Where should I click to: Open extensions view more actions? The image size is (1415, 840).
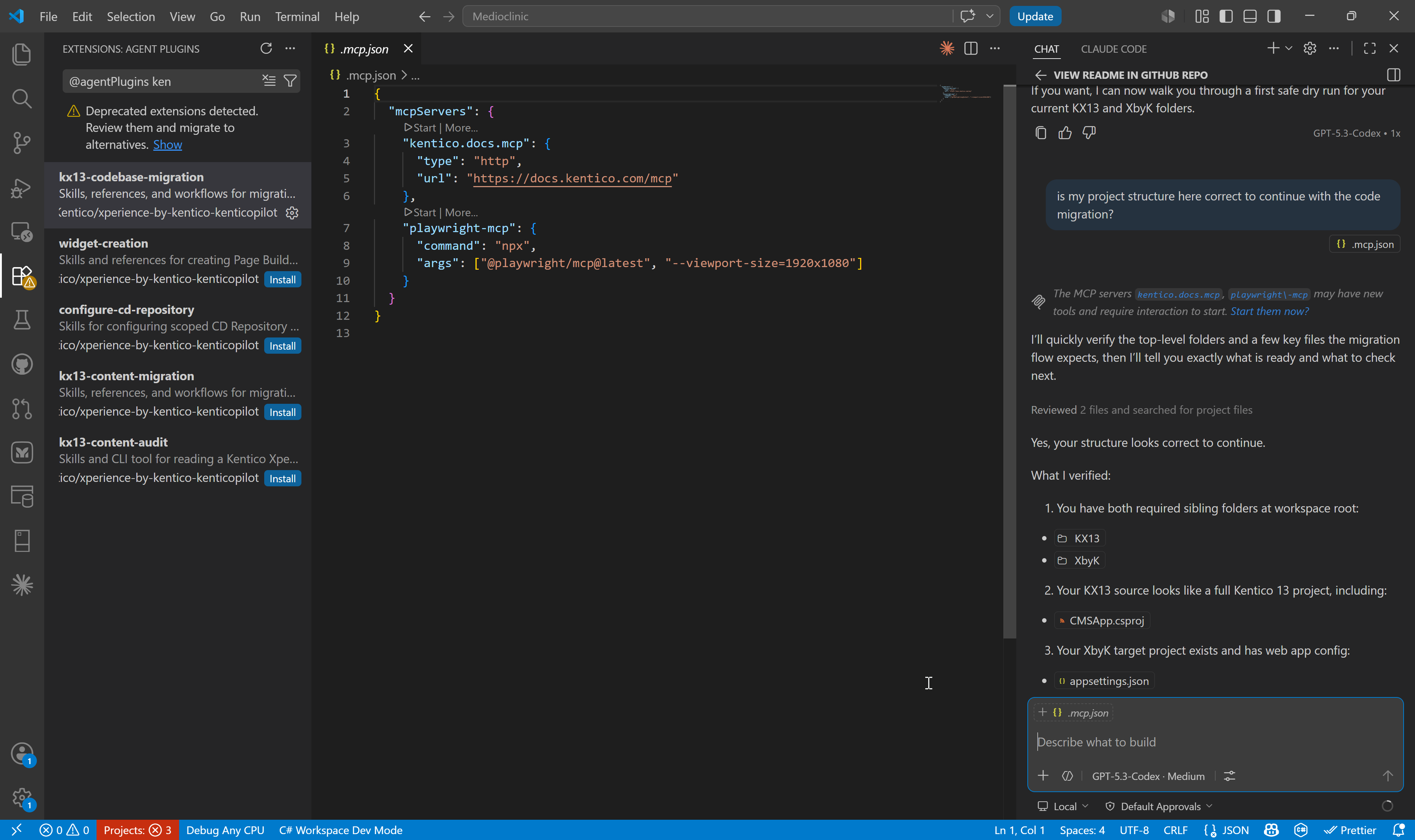point(290,49)
